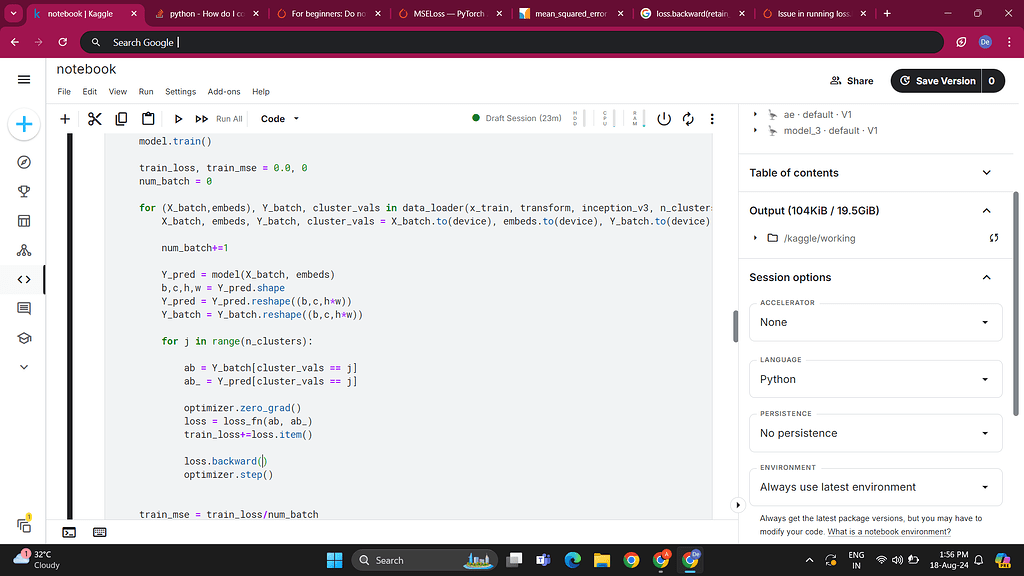Open the Help menu
Viewport: 1024px width, 576px height.
click(x=261, y=91)
